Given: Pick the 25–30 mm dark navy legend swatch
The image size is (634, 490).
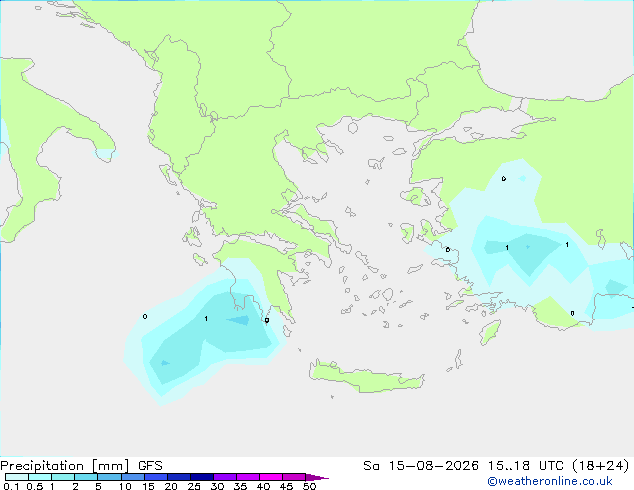Looking at the screenshot, I should (202, 477).
